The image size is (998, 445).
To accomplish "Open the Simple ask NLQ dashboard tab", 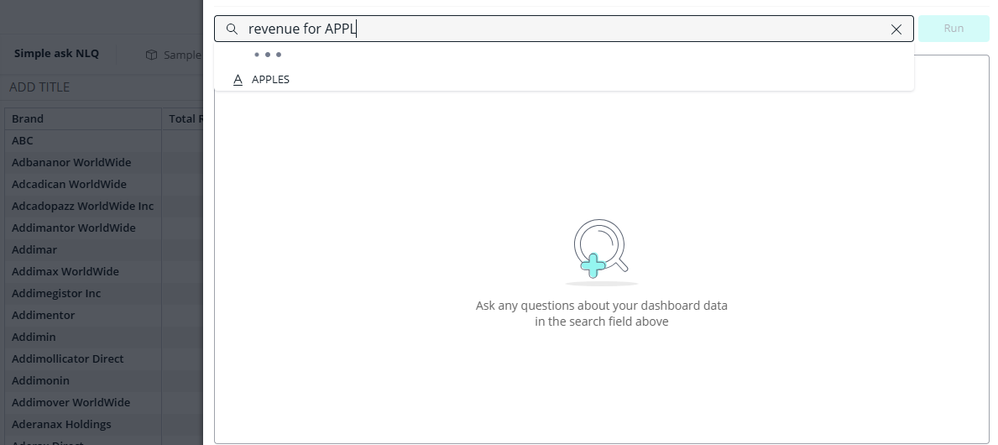I will 56,54.
